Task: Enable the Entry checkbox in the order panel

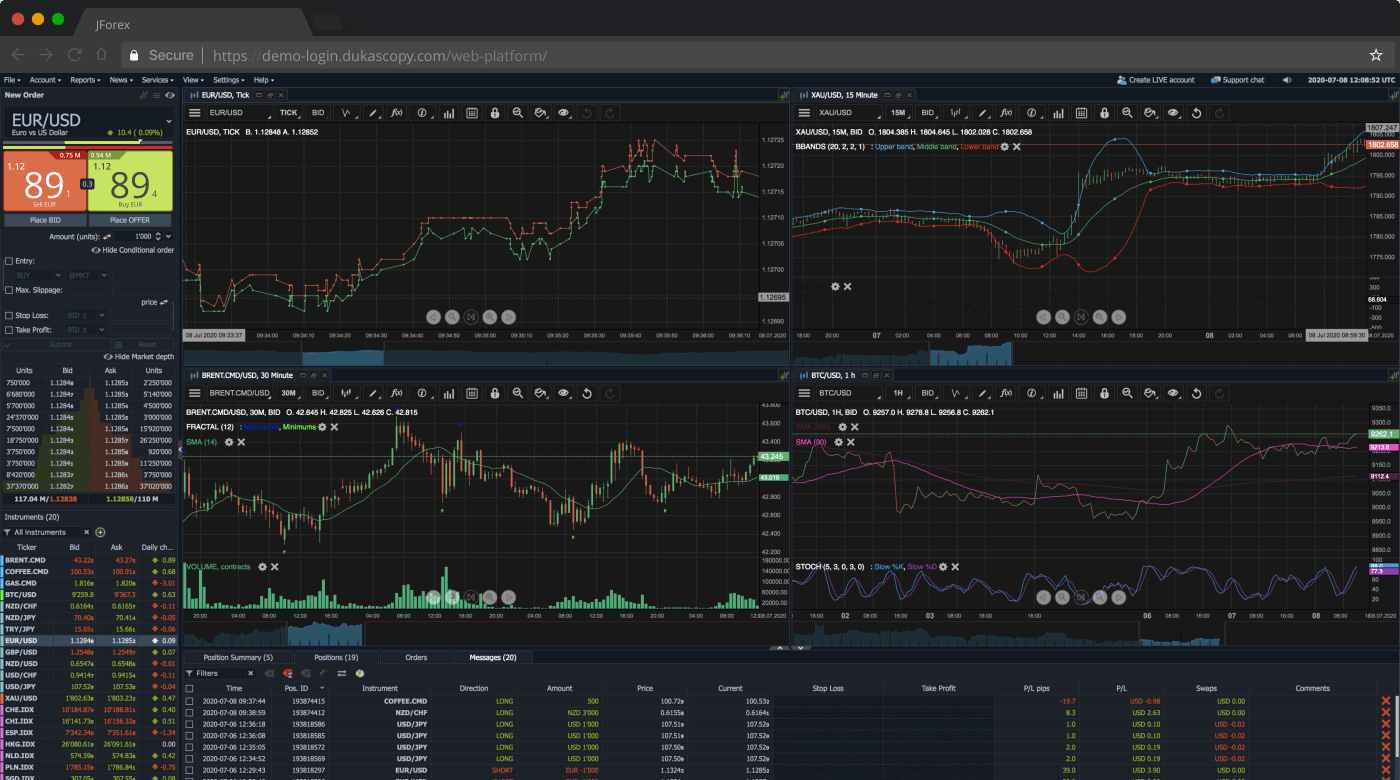Action: [8, 262]
